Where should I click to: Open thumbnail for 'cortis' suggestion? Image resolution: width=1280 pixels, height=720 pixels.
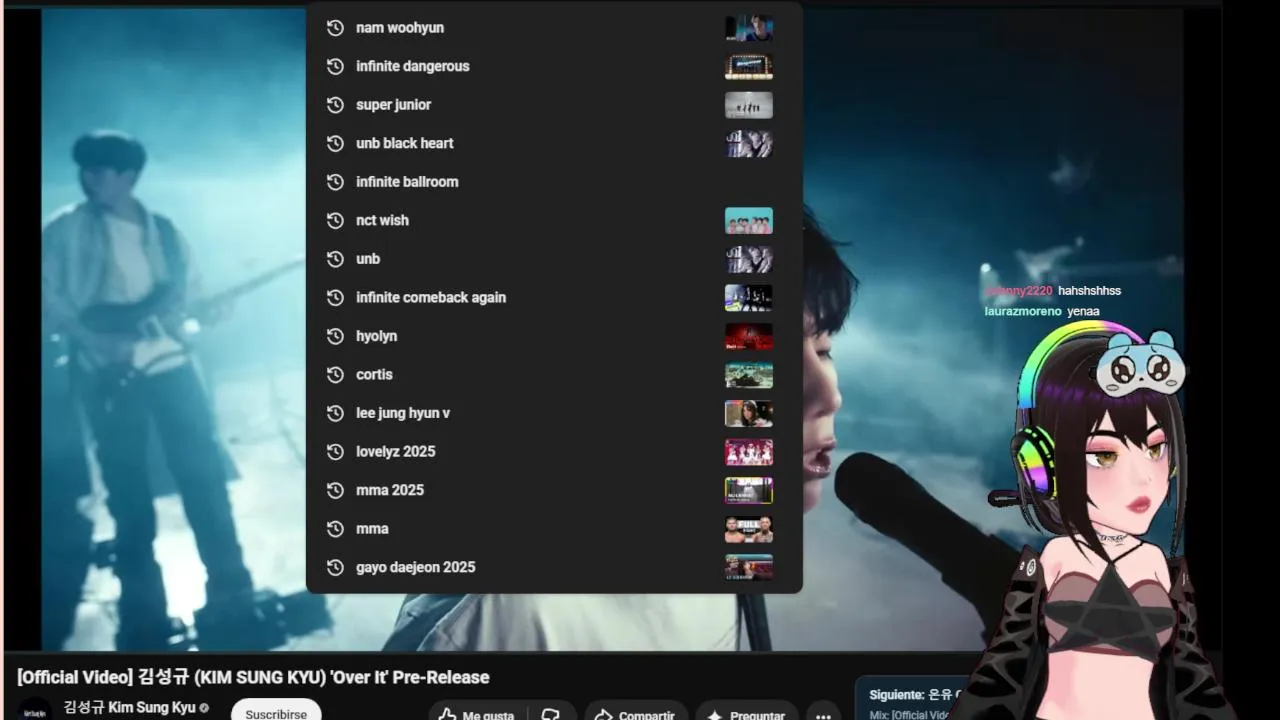749,374
